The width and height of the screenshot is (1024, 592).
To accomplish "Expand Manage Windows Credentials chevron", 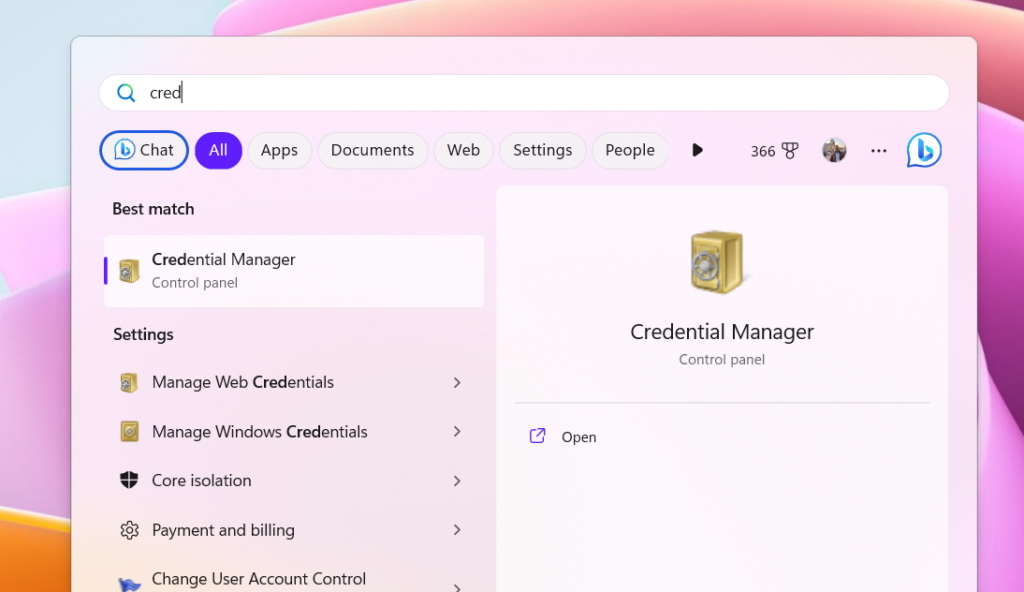I will 457,431.
